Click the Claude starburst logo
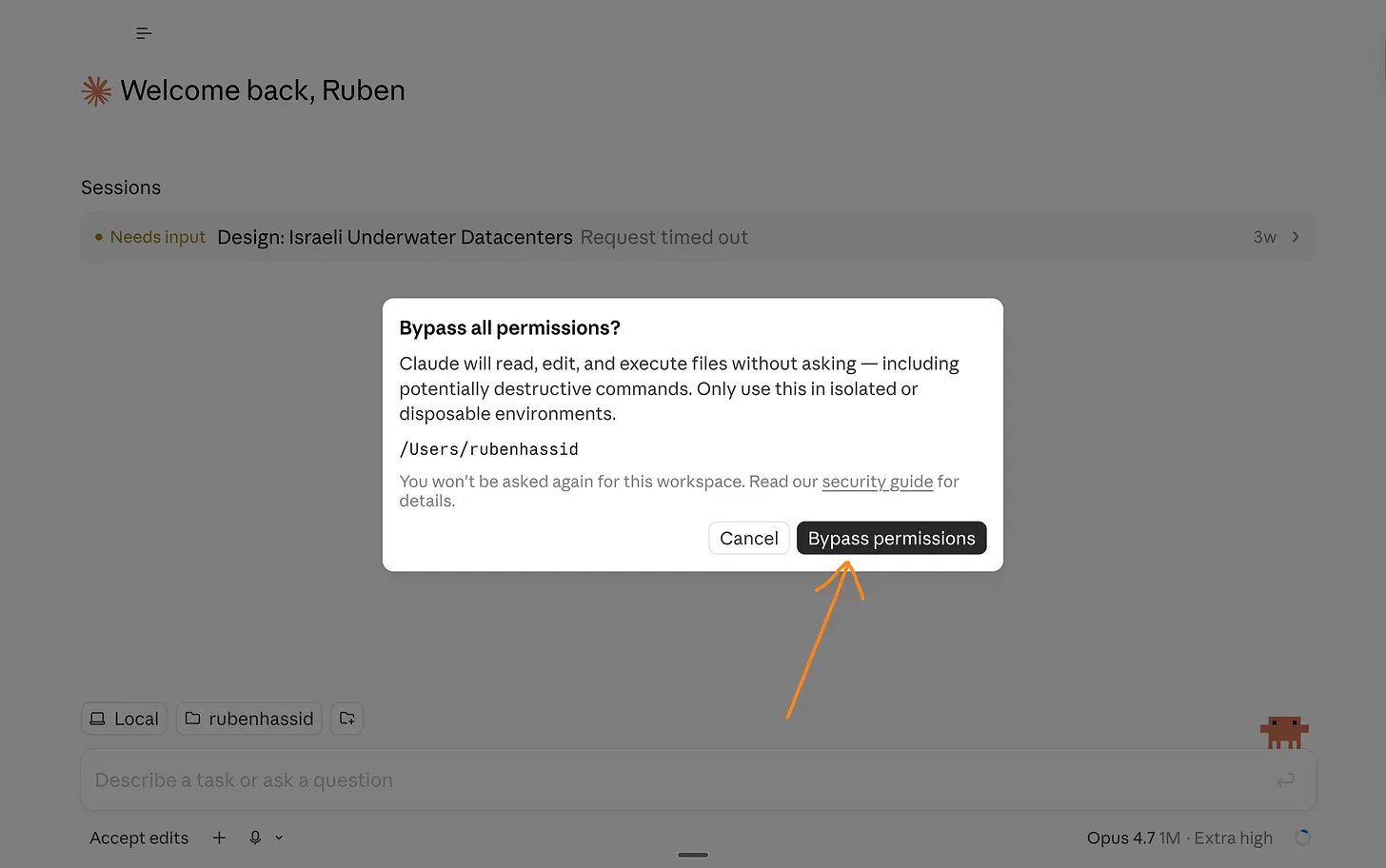 pyautogui.click(x=96, y=90)
